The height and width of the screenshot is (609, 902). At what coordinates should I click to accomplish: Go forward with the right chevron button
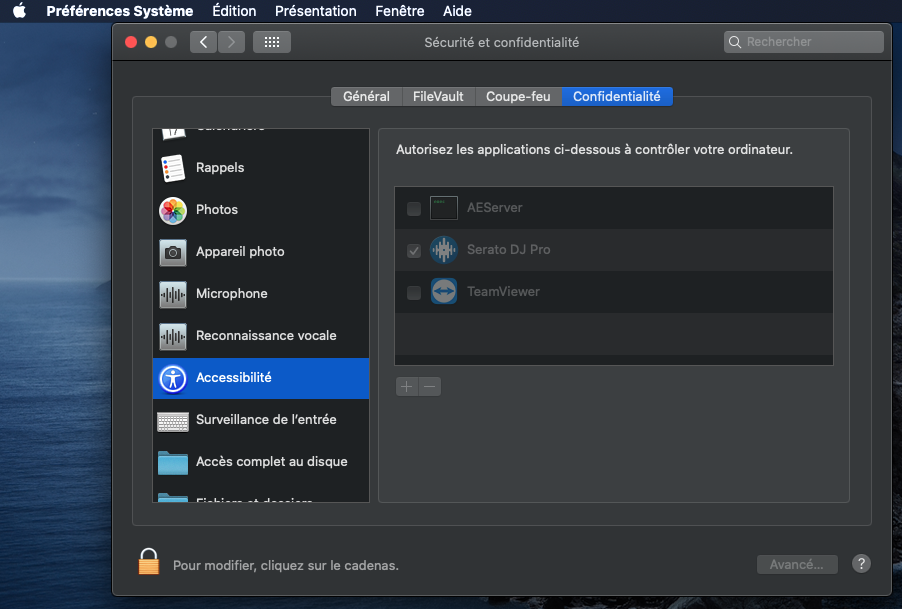tap(231, 42)
